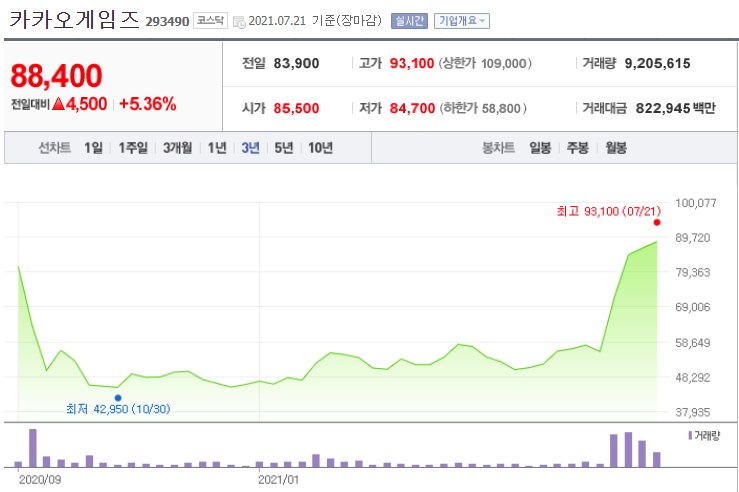Click the 최저 42,950 (10/30) label
Screen dimensions: 739x492
coord(118,409)
